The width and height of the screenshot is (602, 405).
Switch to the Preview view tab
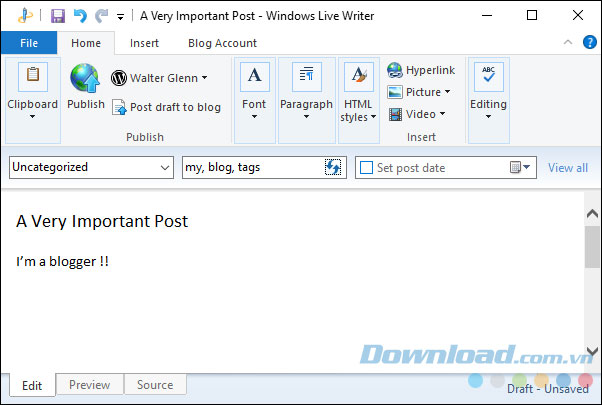pyautogui.click(x=90, y=385)
